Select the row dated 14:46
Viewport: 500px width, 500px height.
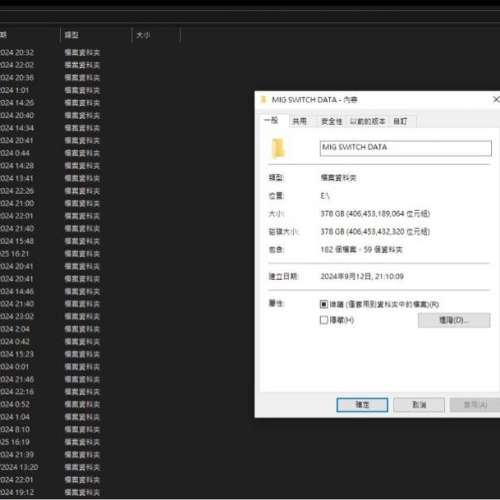[50, 291]
